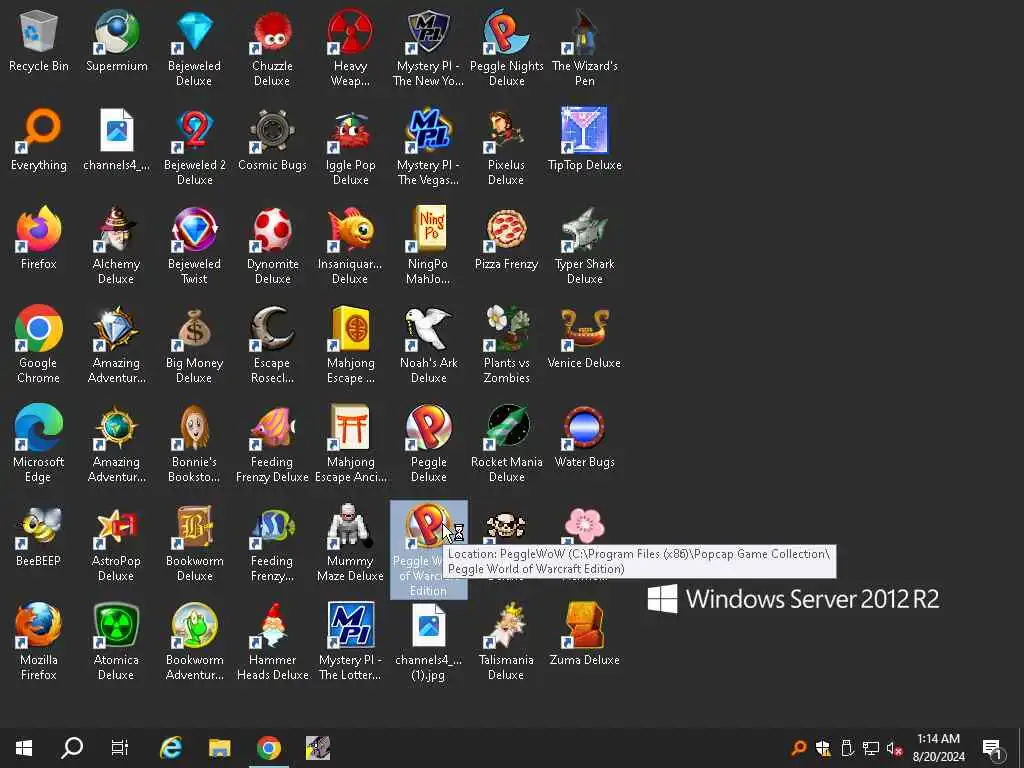Click the Feeding Frenzy Deluxe icon
This screenshot has height=768, width=1024.
272,428
